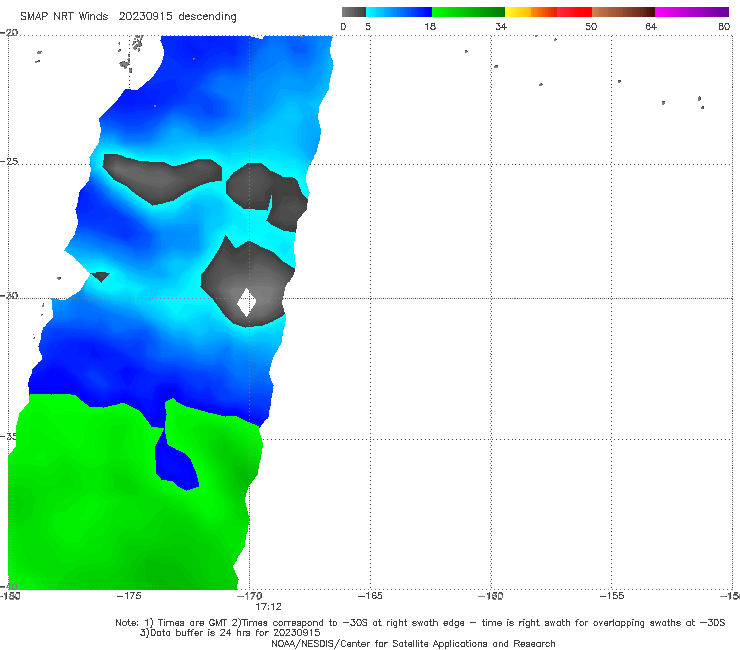Click the longitude label '-170'
Viewport: 740px width, 650px height.
249,596
